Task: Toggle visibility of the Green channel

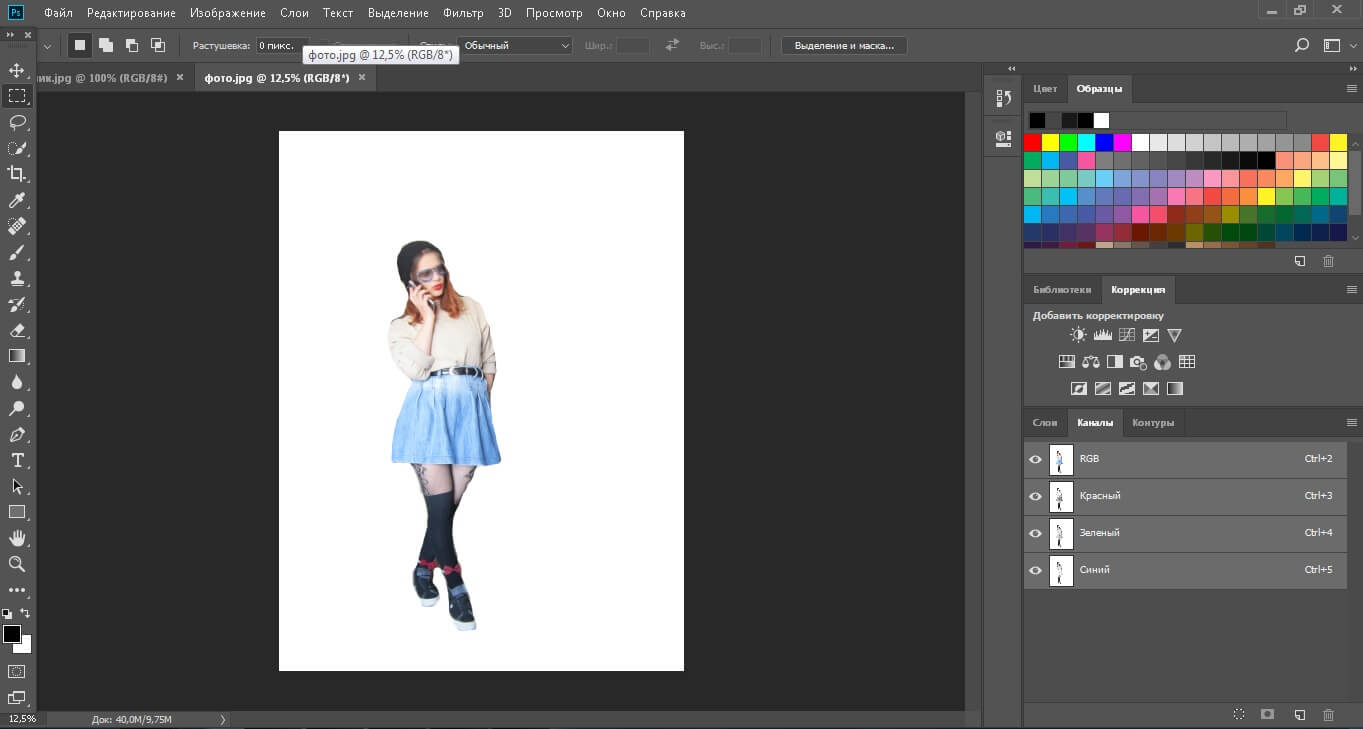Action: point(1035,533)
